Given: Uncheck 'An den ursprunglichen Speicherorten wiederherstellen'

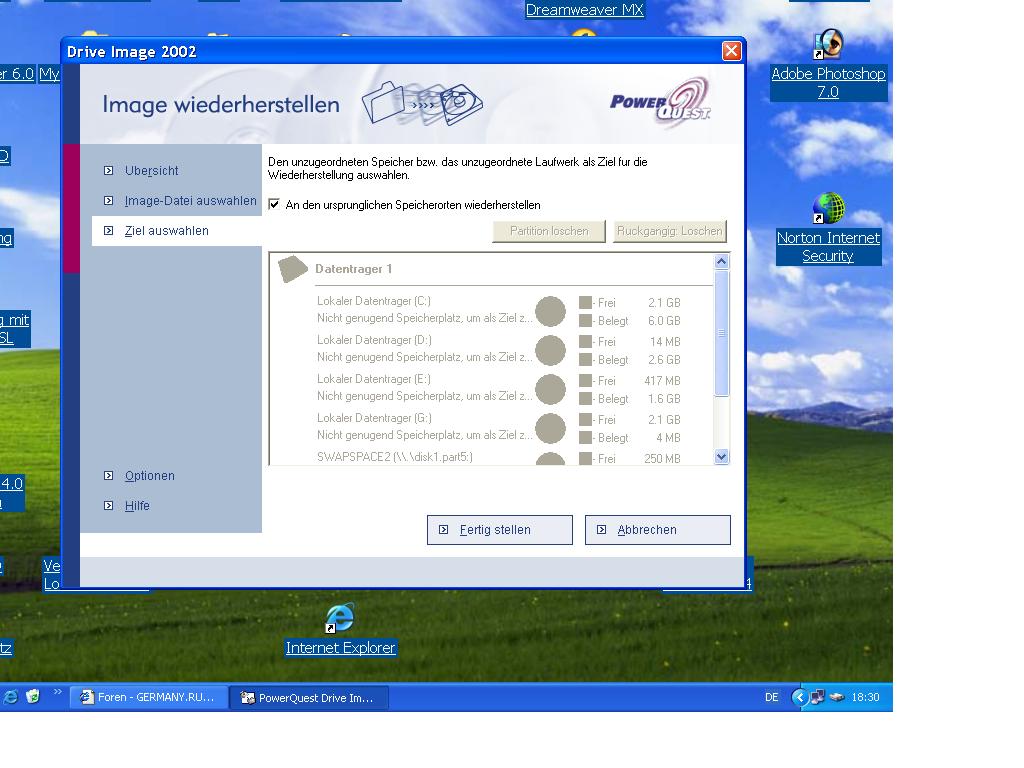Looking at the screenshot, I should (x=274, y=204).
